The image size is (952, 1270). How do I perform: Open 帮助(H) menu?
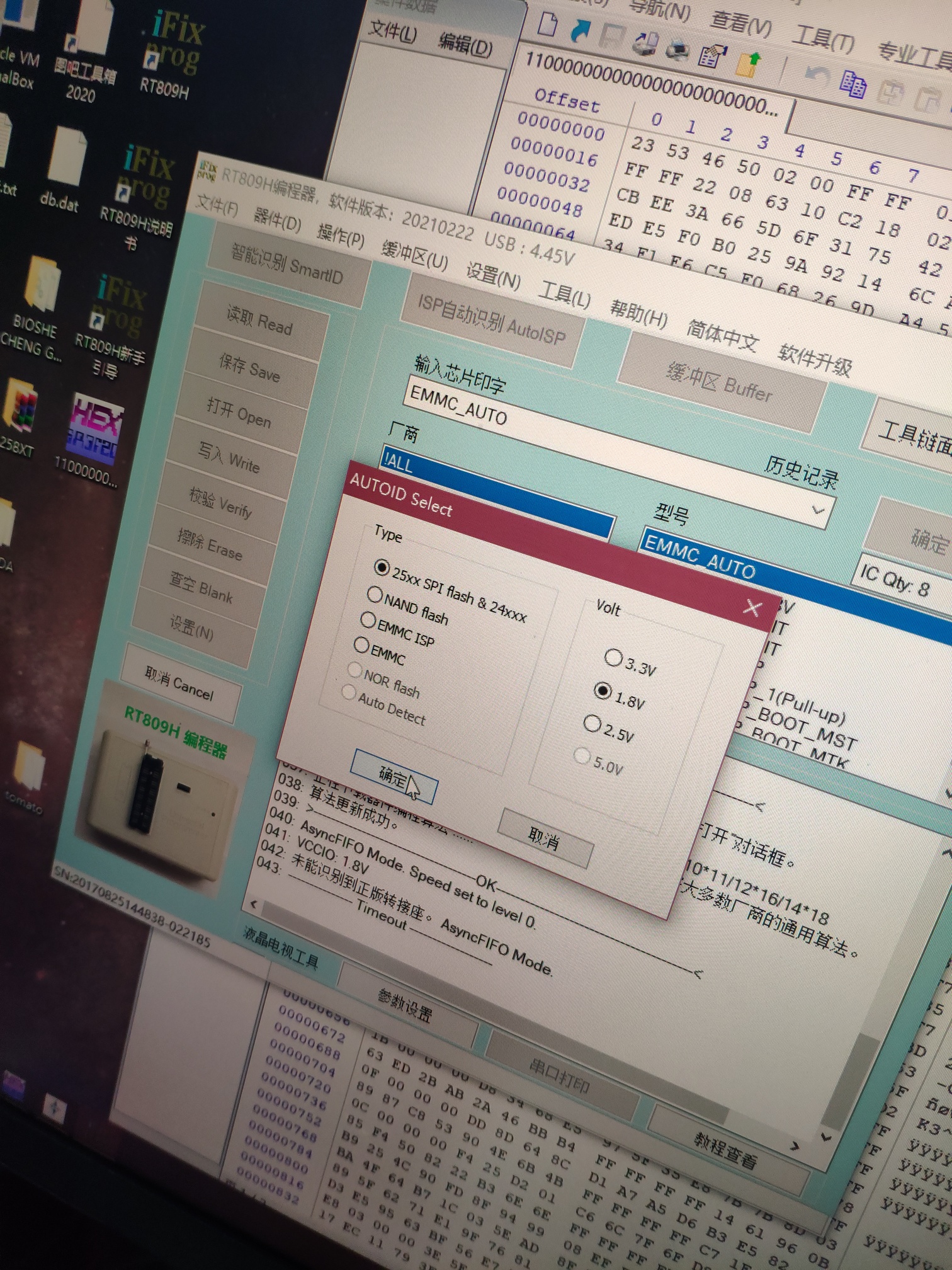point(638,313)
